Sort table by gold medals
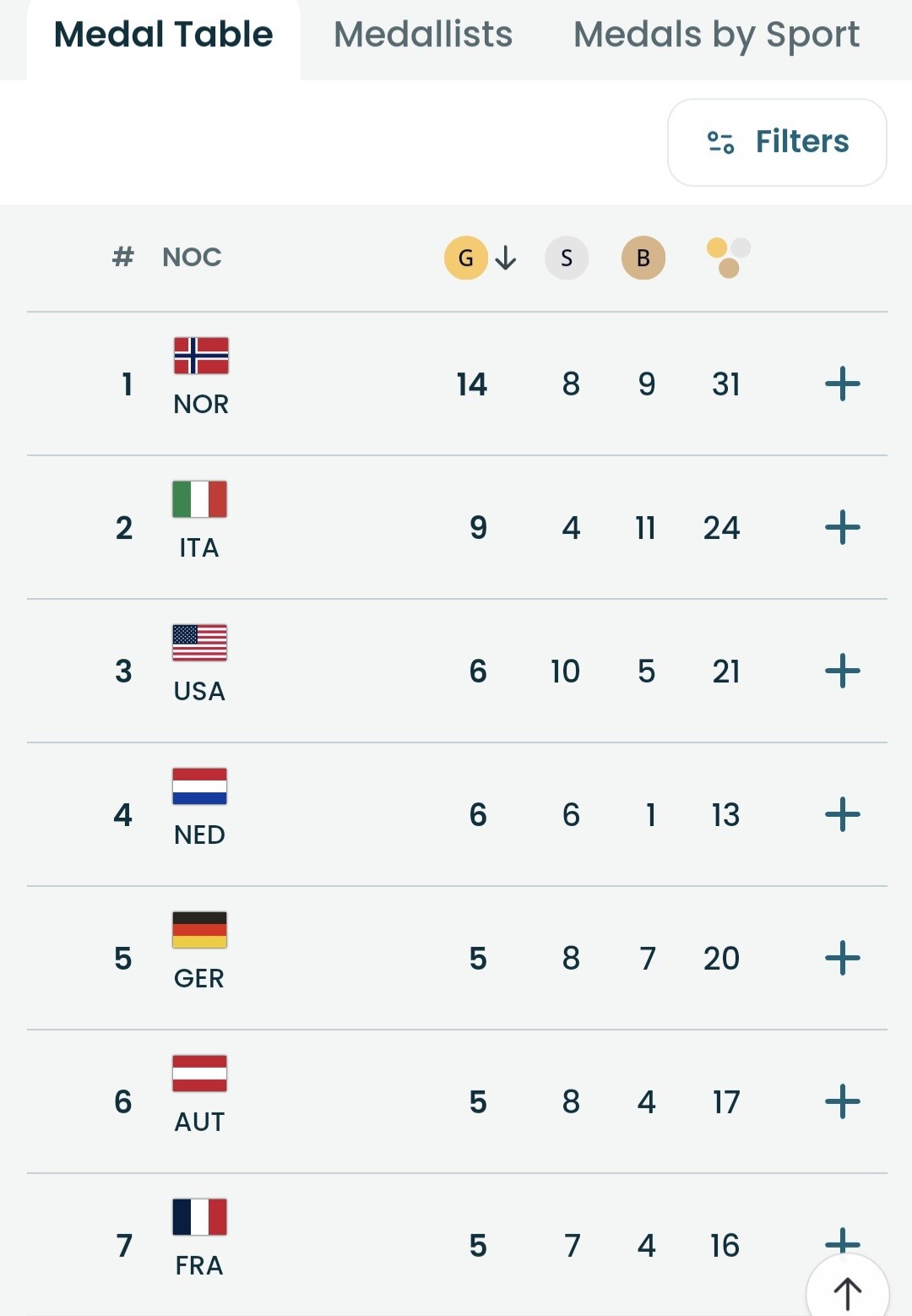 466,258
